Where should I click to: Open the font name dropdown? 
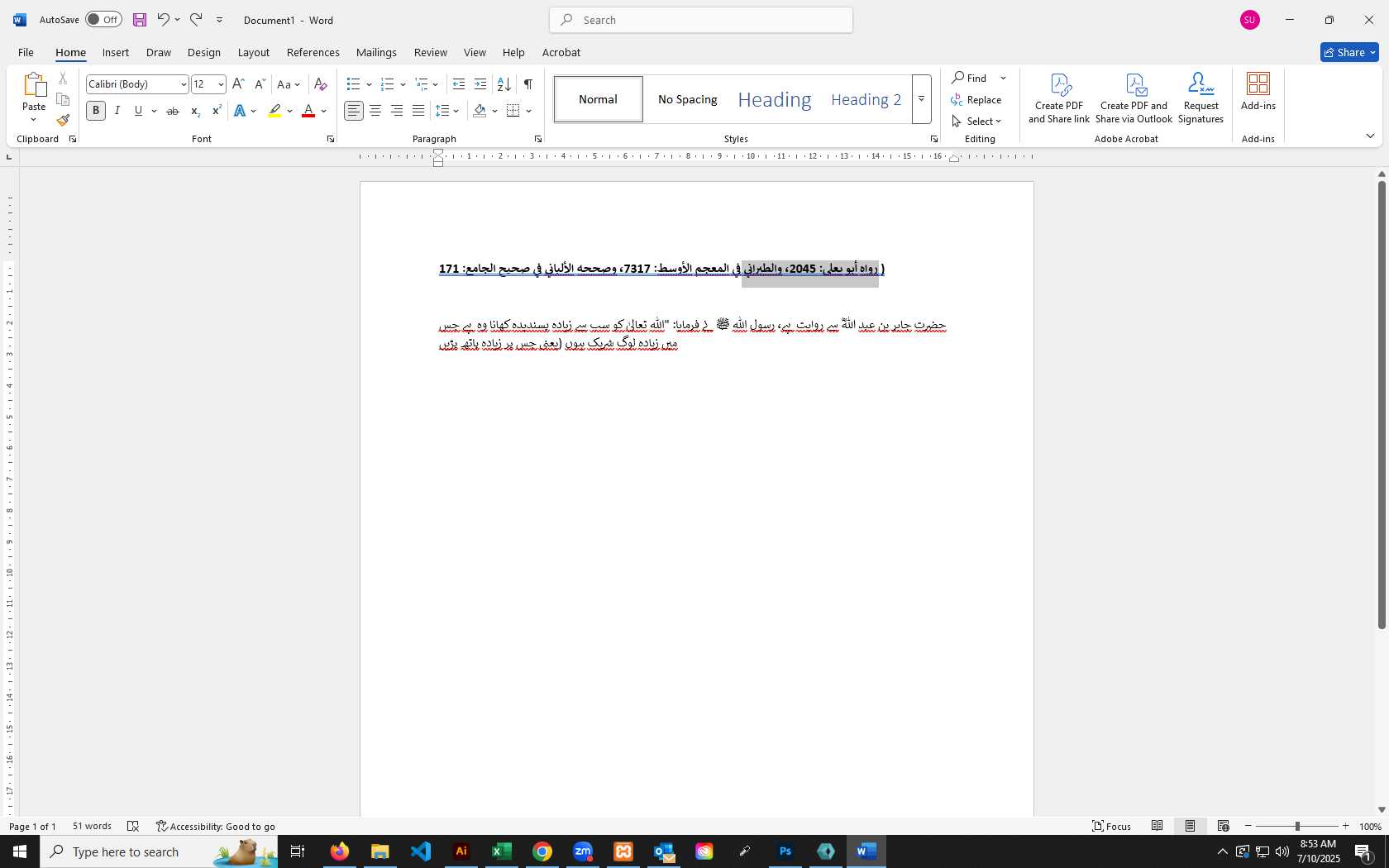[184, 84]
